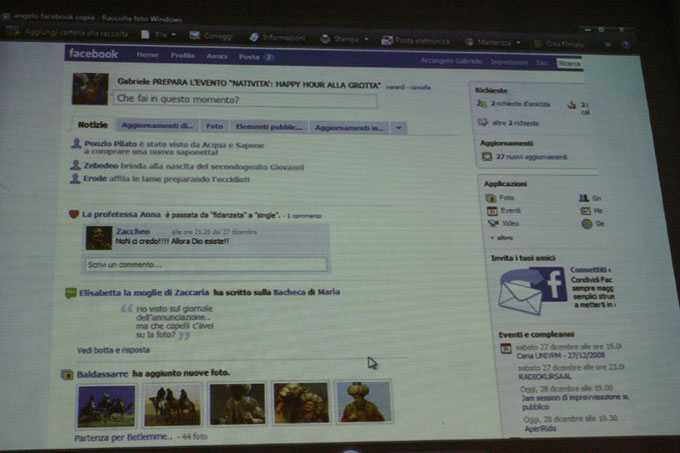Open Profilo in the navigation bar
680x453 pixels.
(182, 55)
